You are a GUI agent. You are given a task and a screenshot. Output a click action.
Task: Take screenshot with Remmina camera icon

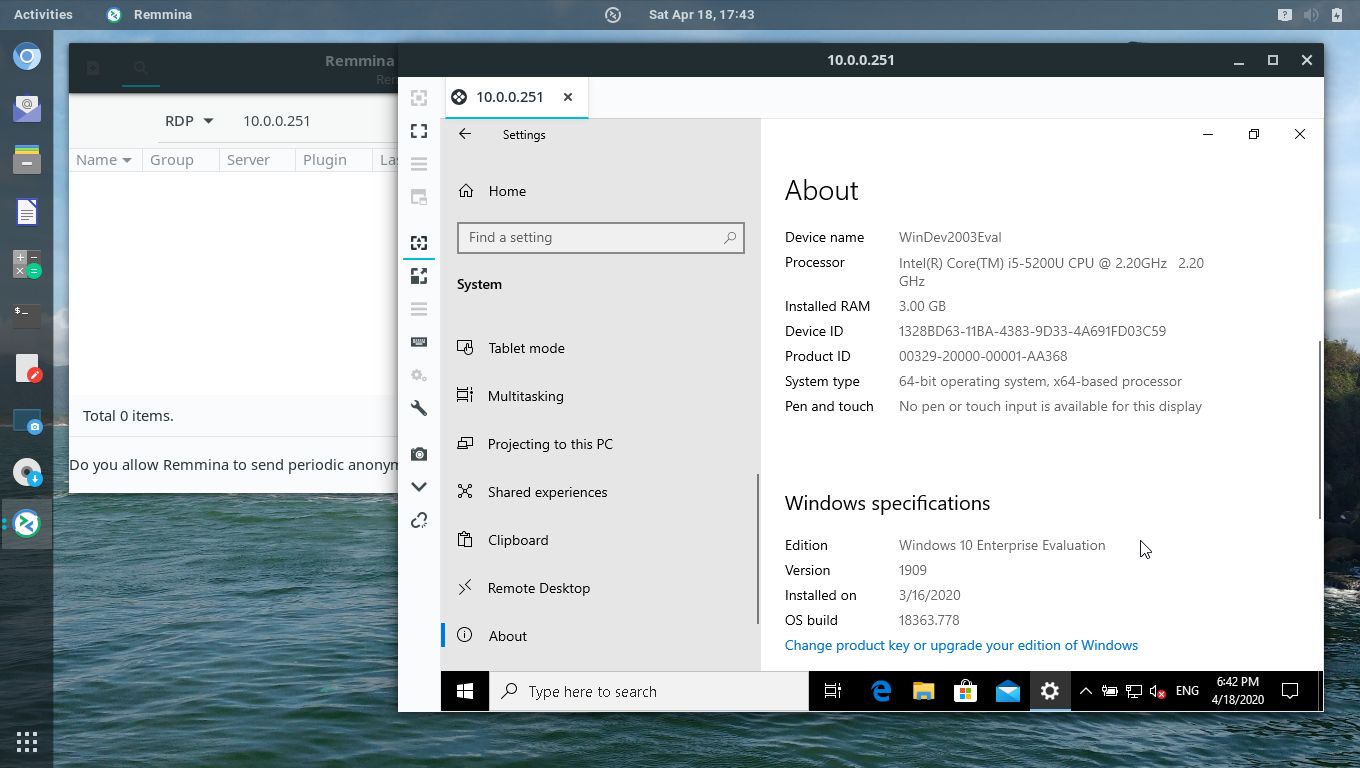419,454
